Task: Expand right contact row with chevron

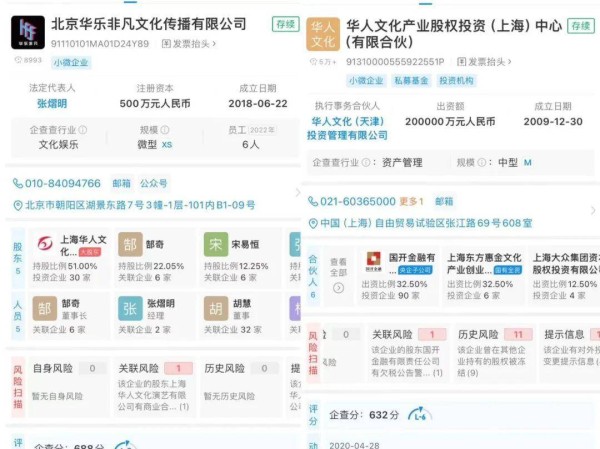Action: [593, 210]
